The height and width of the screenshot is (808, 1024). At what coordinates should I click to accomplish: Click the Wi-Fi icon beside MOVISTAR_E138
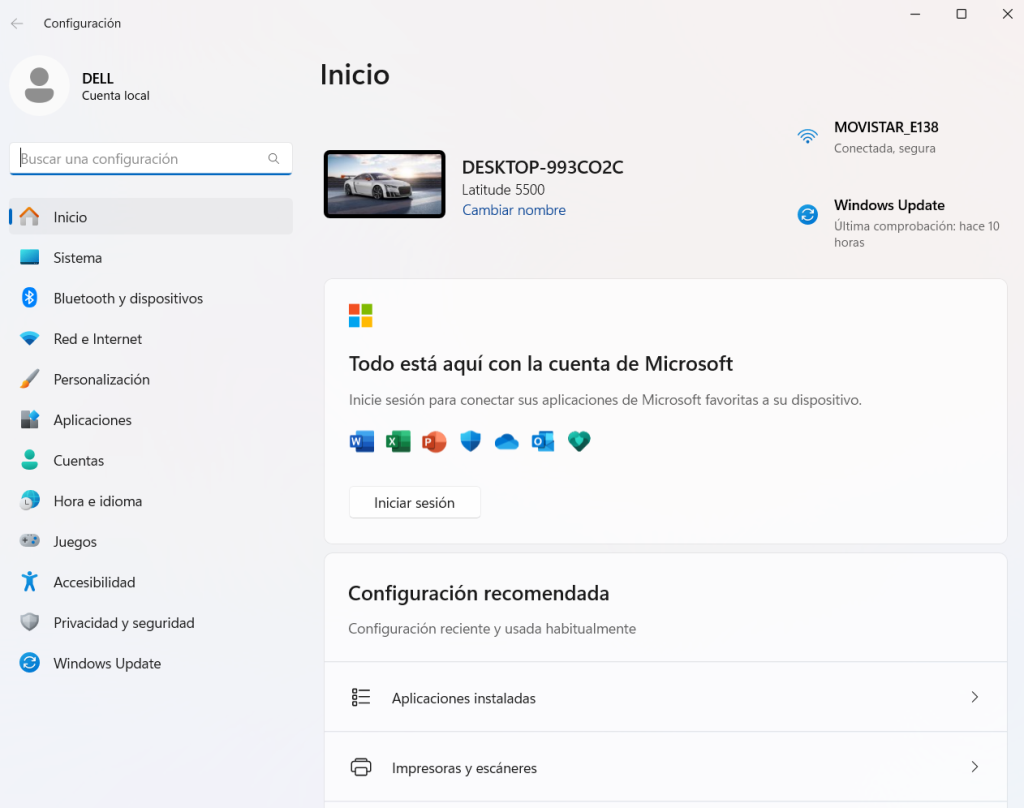point(808,137)
